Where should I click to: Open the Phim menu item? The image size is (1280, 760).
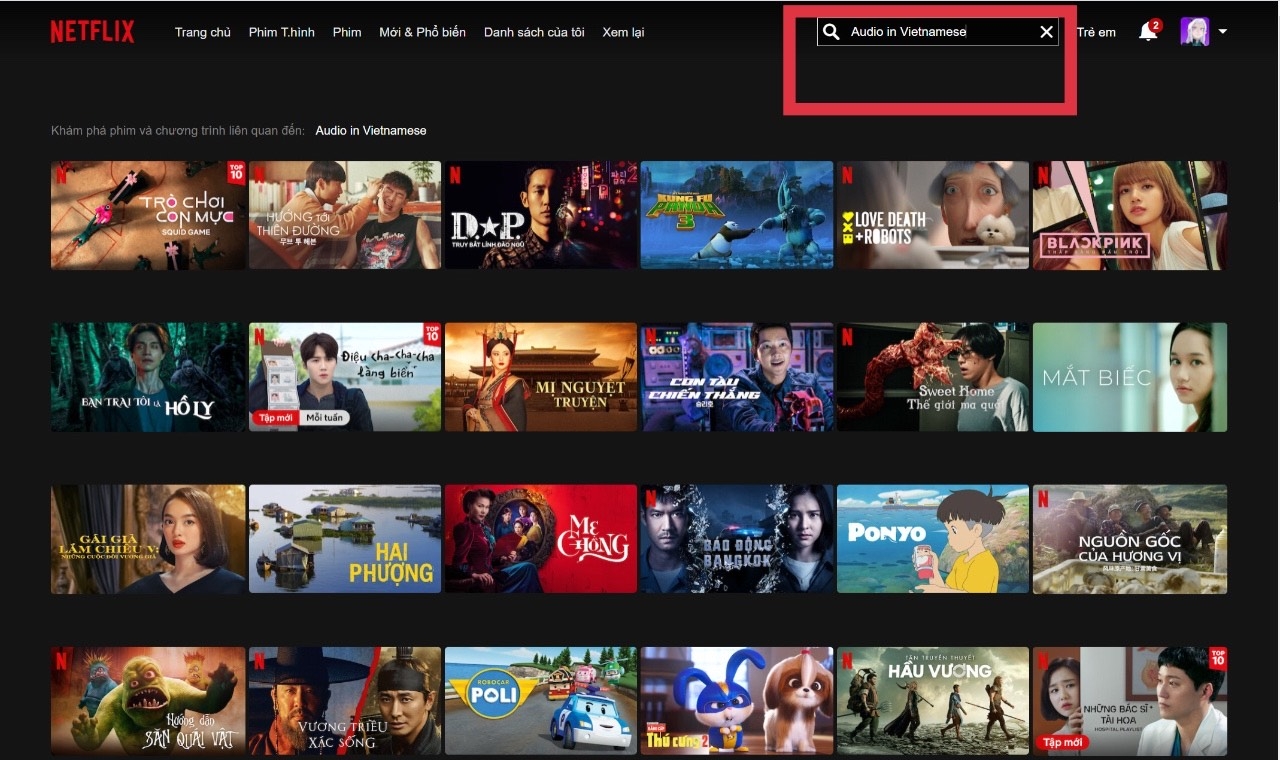click(347, 32)
